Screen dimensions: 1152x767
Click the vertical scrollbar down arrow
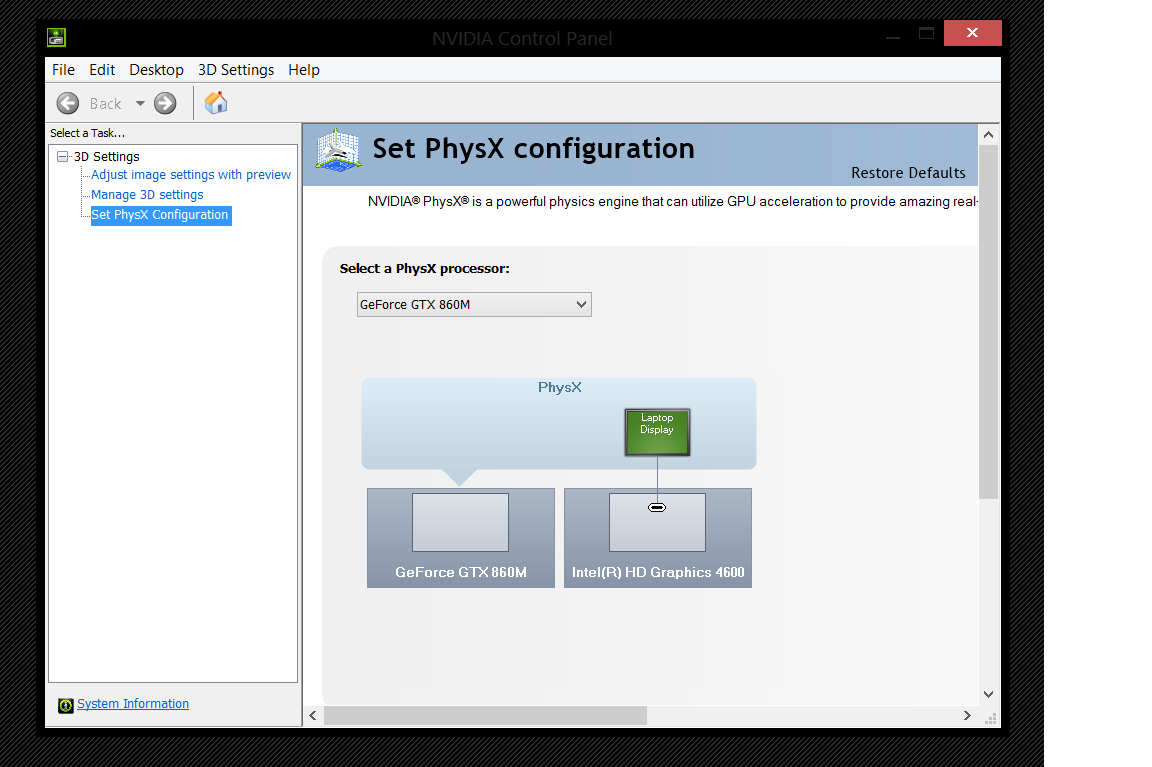click(988, 694)
